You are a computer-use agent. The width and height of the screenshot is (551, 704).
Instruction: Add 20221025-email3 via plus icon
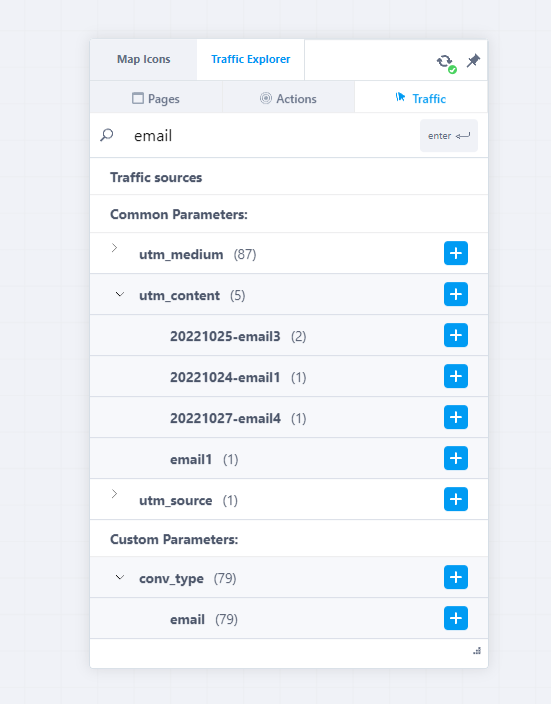[x=456, y=335]
